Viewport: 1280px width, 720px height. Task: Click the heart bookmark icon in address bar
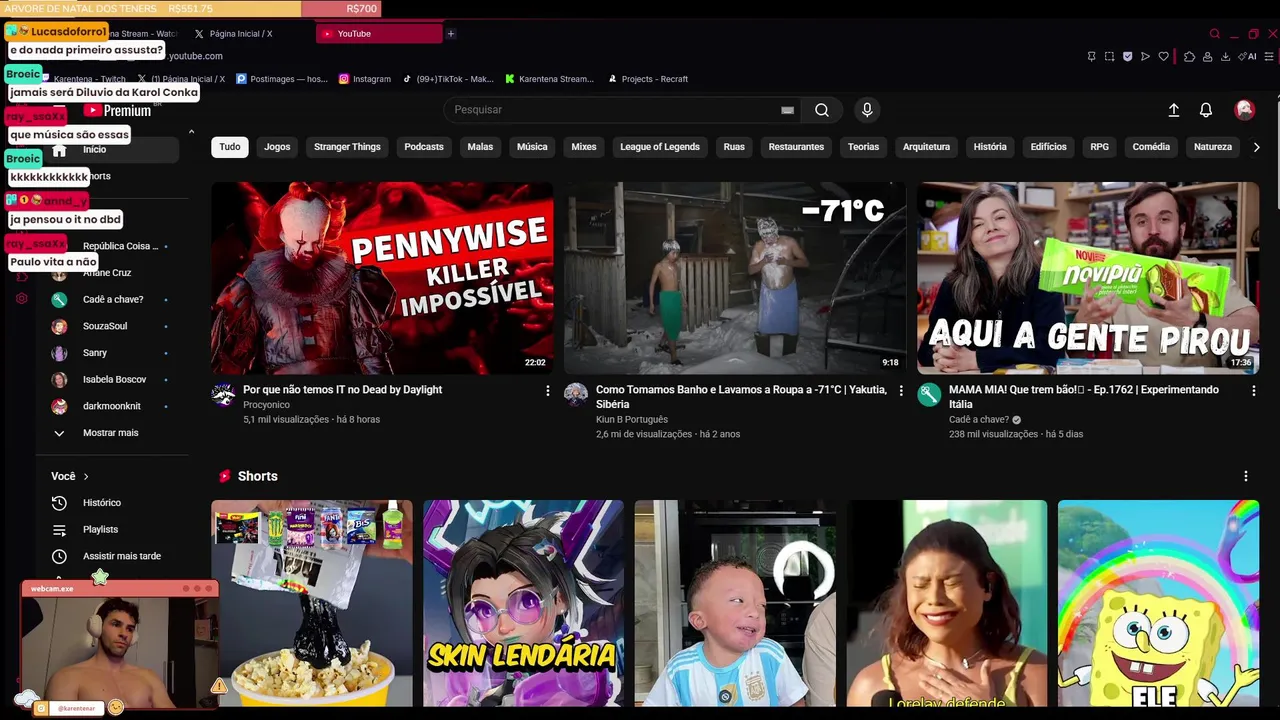[1163, 57]
